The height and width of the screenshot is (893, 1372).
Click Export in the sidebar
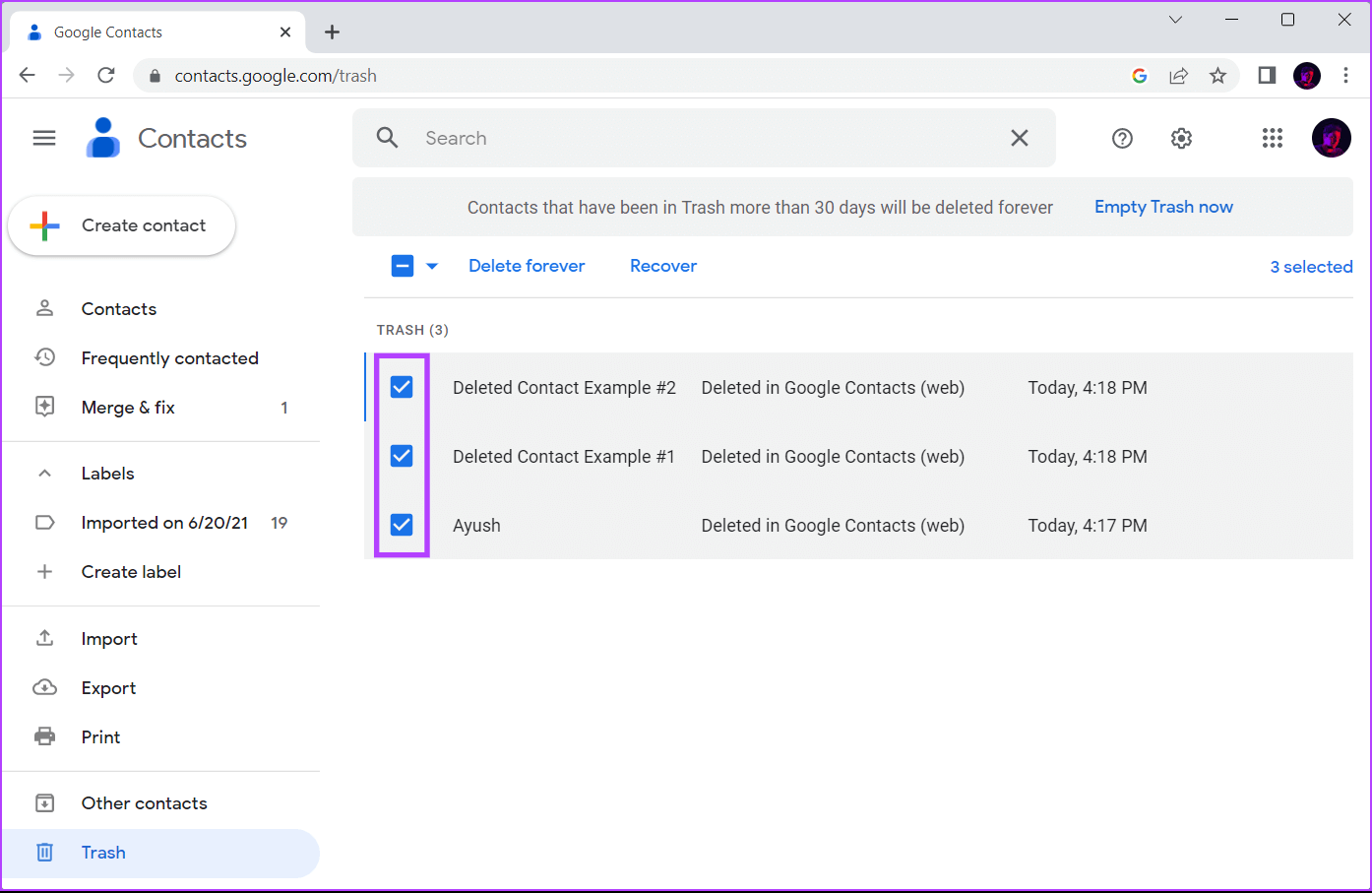point(161,687)
